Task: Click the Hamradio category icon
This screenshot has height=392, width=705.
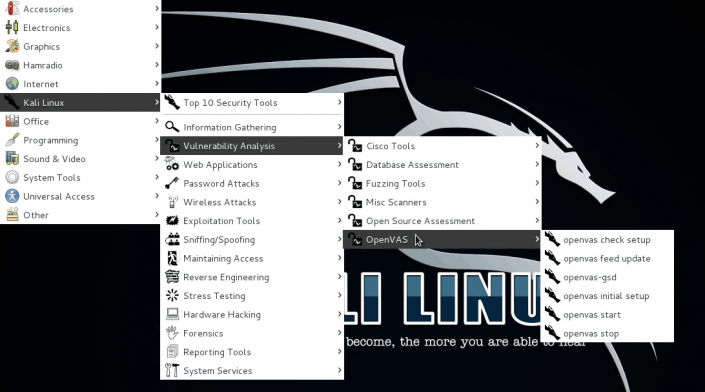Action: click(x=12, y=65)
